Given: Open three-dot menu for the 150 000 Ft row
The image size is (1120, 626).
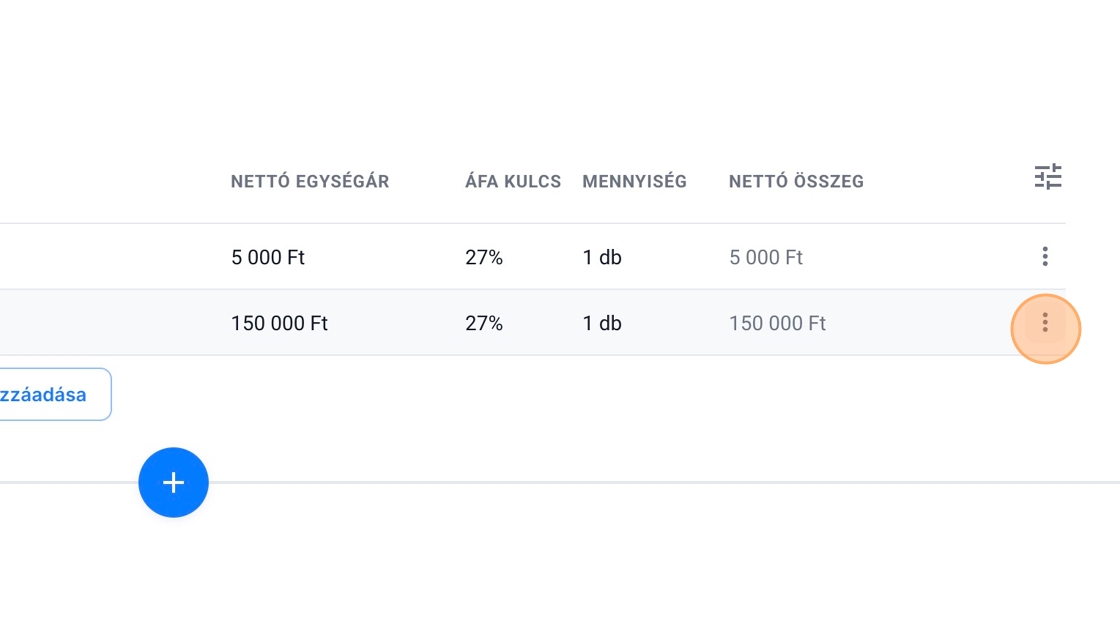Looking at the screenshot, I should point(1045,323).
